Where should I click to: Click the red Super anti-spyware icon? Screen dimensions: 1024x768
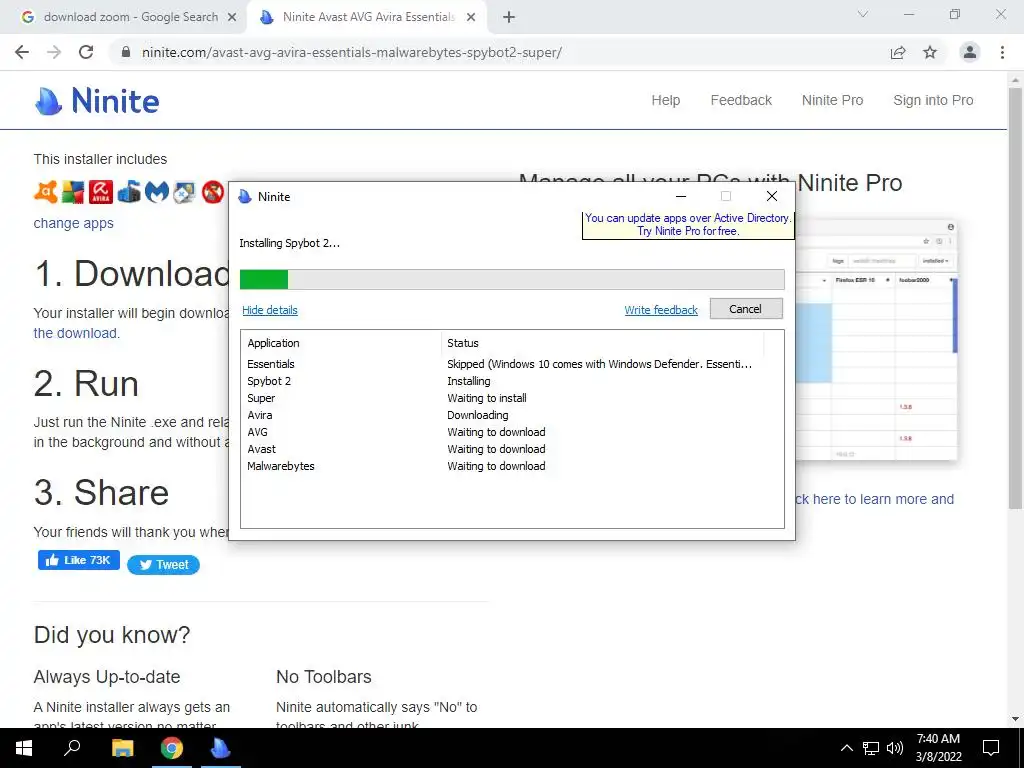tap(212, 192)
